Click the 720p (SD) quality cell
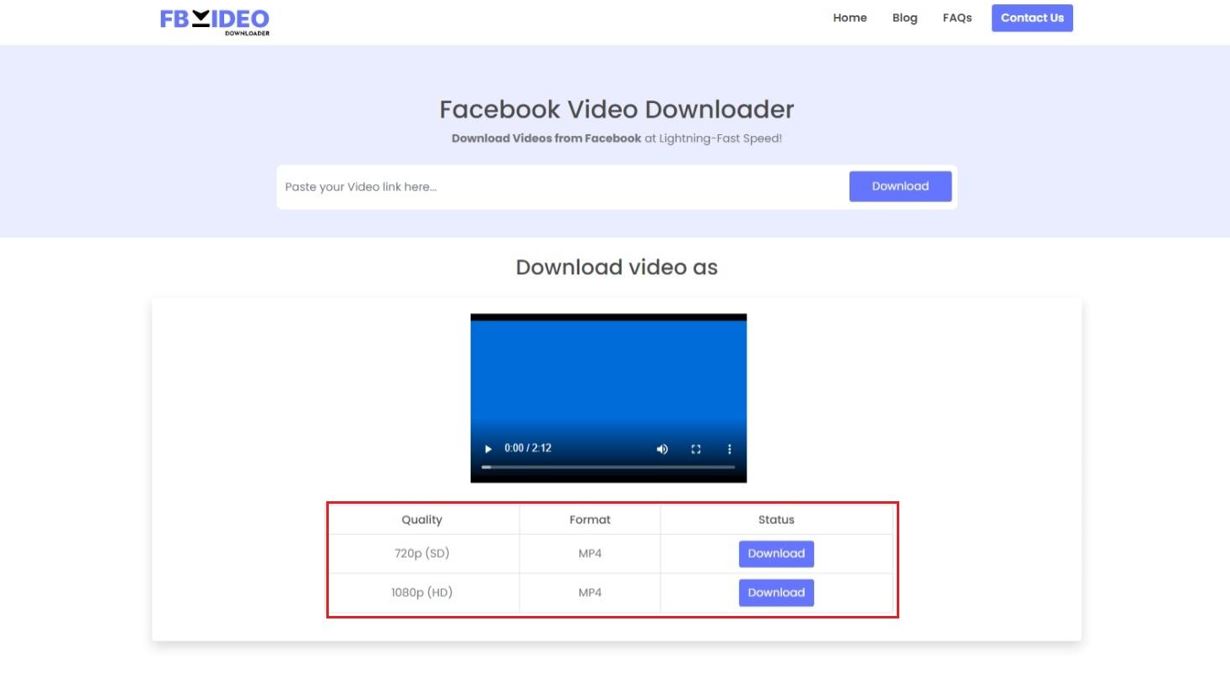This screenshot has width=1230, height=673. [x=422, y=554]
